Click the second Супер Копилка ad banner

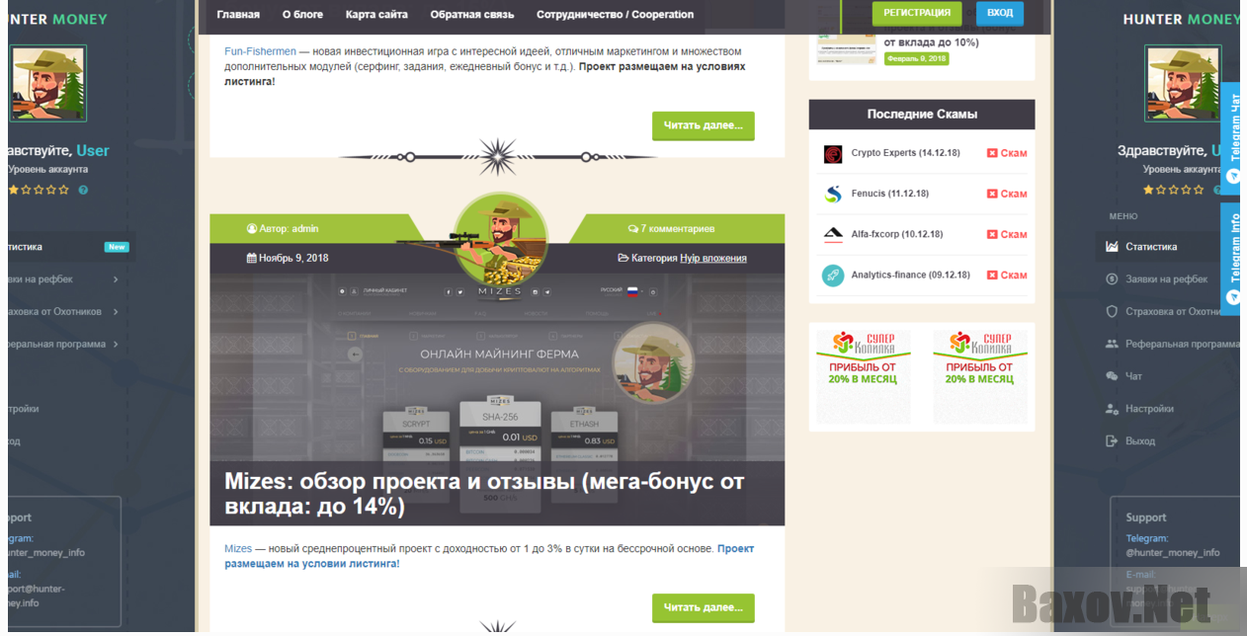tap(980, 377)
